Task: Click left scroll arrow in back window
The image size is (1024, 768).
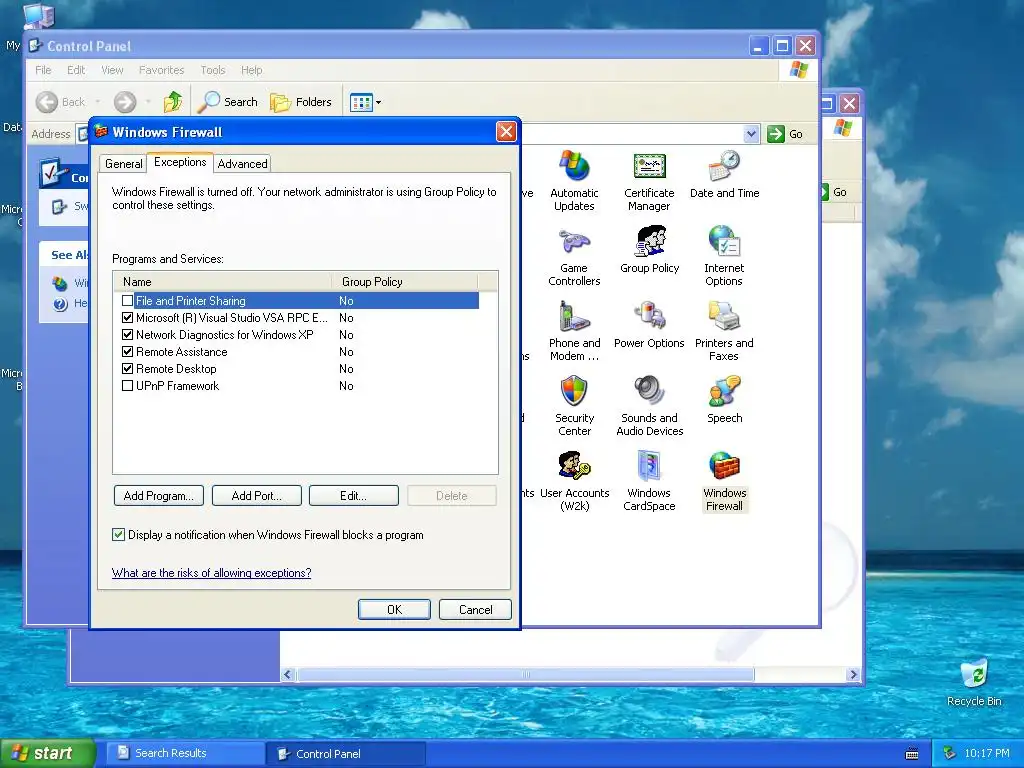Action: pos(287,675)
